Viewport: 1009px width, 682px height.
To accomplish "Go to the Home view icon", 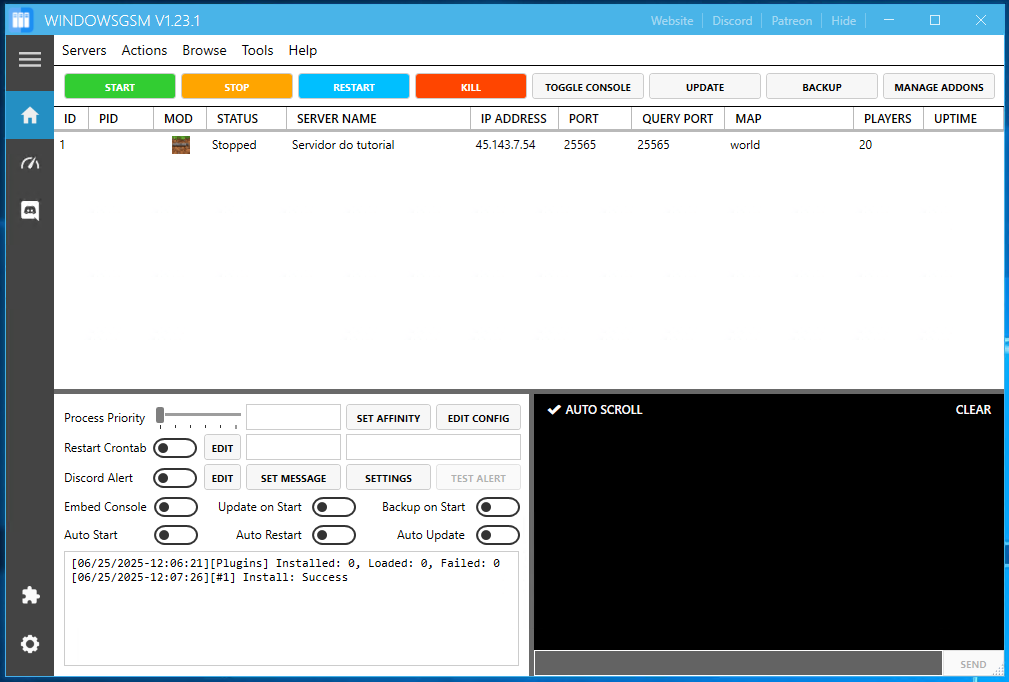I will 30,115.
